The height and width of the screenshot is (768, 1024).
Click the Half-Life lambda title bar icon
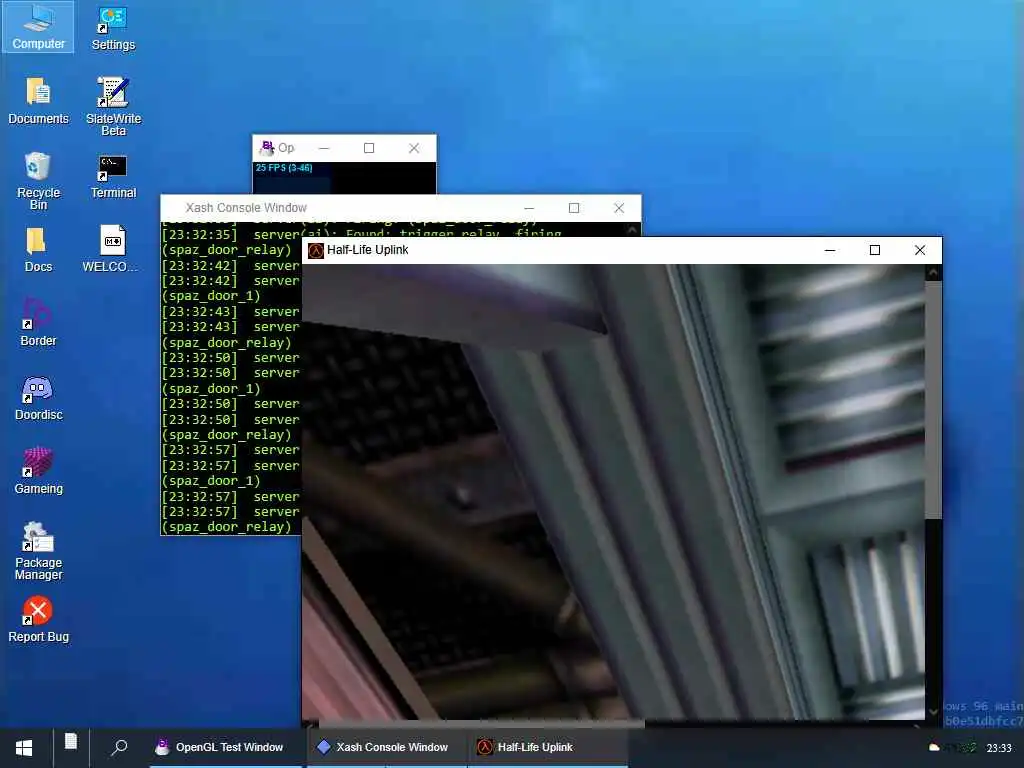coord(315,250)
